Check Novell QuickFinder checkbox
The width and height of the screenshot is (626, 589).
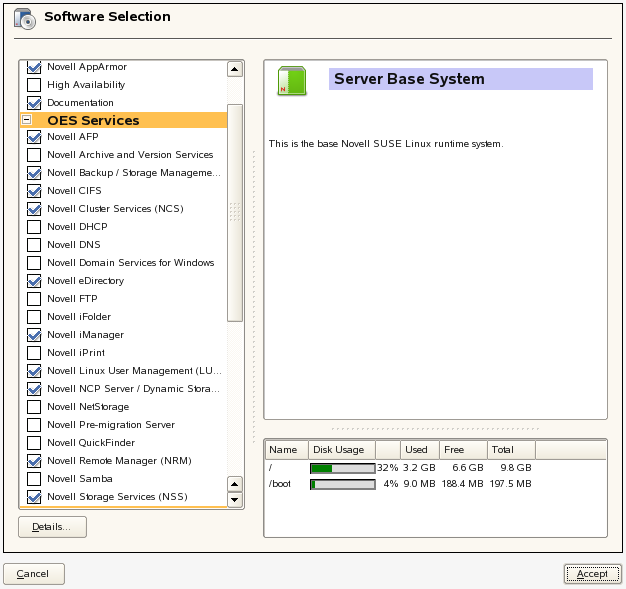pos(34,442)
